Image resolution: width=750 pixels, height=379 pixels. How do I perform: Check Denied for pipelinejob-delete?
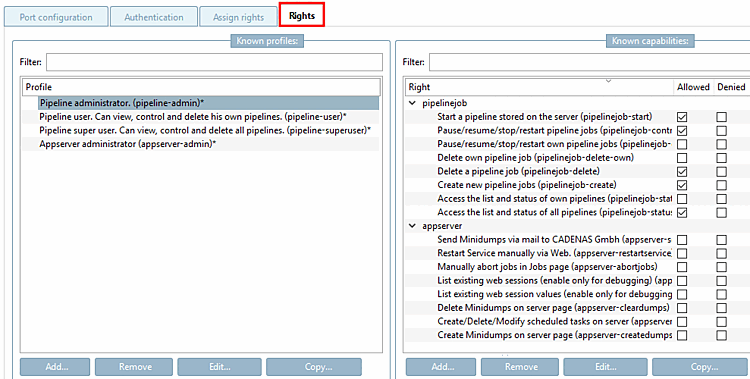point(721,171)
